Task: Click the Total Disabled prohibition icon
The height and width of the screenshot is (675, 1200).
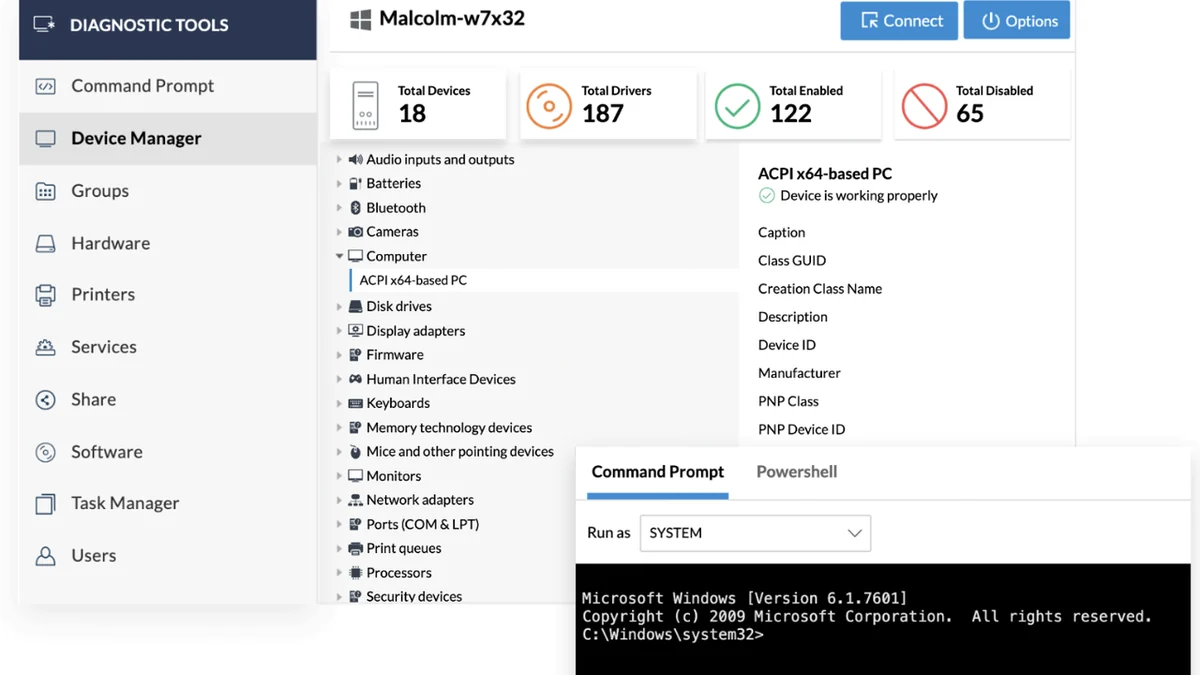Action: tap(924, 104)
